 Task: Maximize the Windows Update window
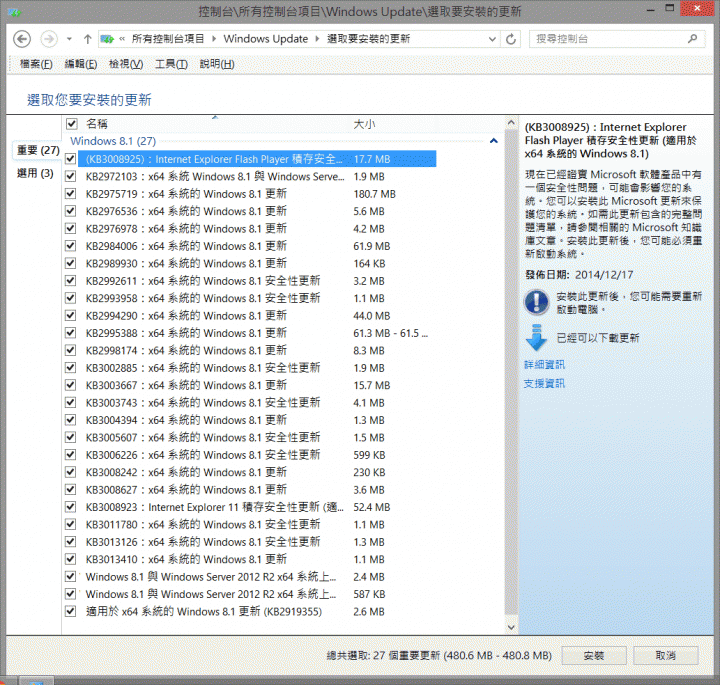[x=669, y=8]
